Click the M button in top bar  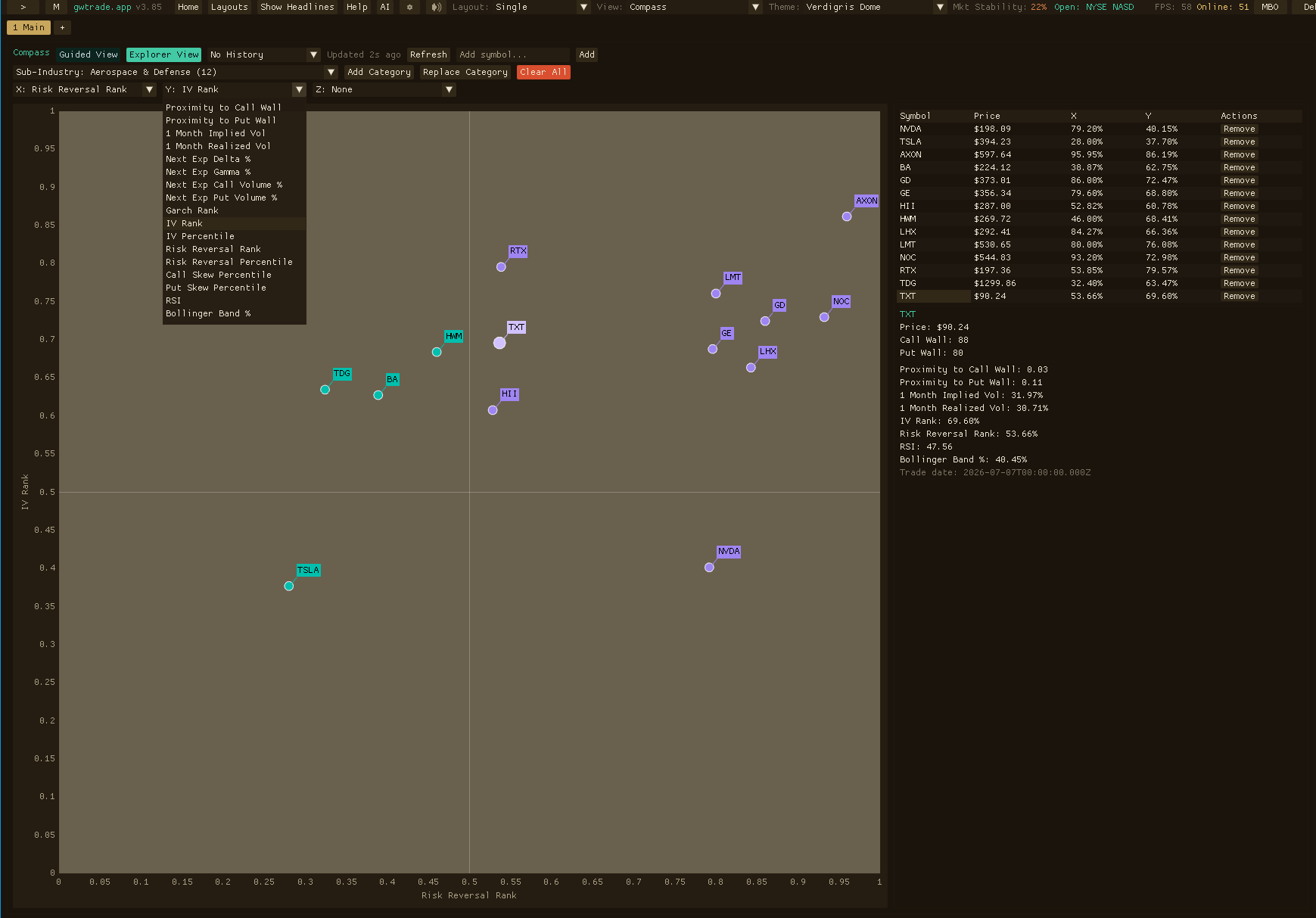56,7
